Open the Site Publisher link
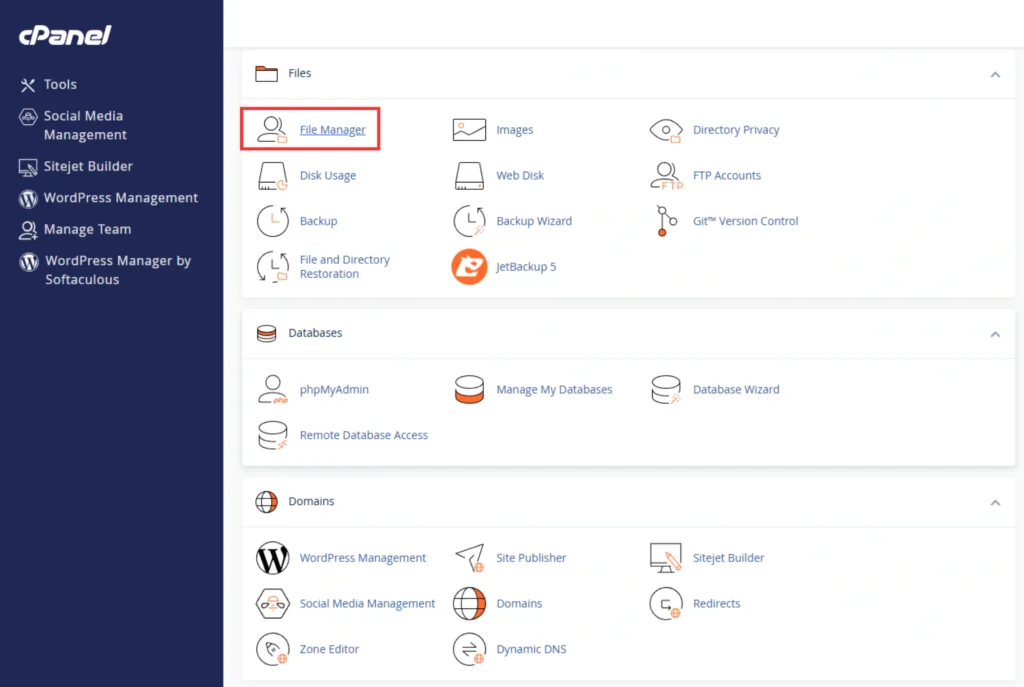This screenshot has width=1024, height=687. click(531, 558)
